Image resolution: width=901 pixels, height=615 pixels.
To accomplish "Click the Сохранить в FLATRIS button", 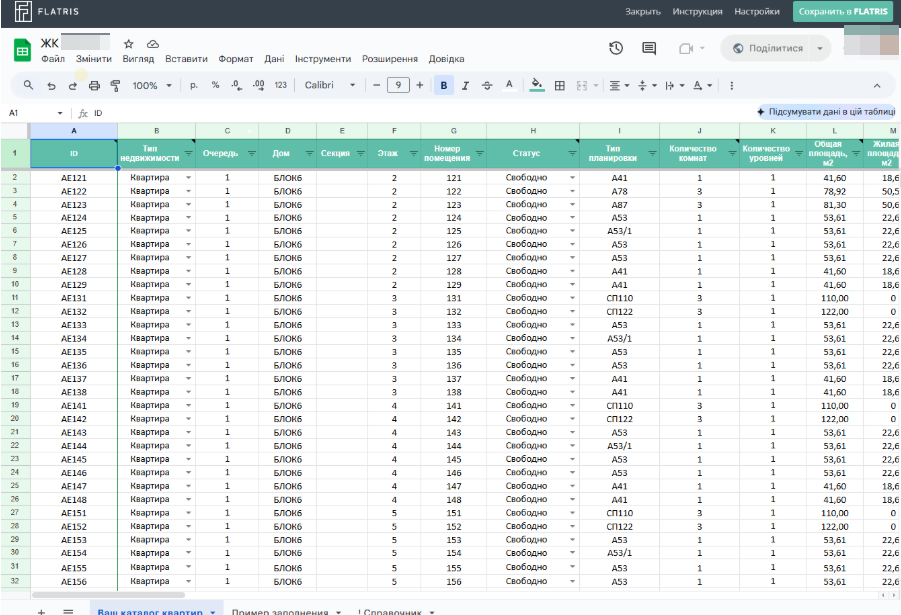I will [843, 12].
